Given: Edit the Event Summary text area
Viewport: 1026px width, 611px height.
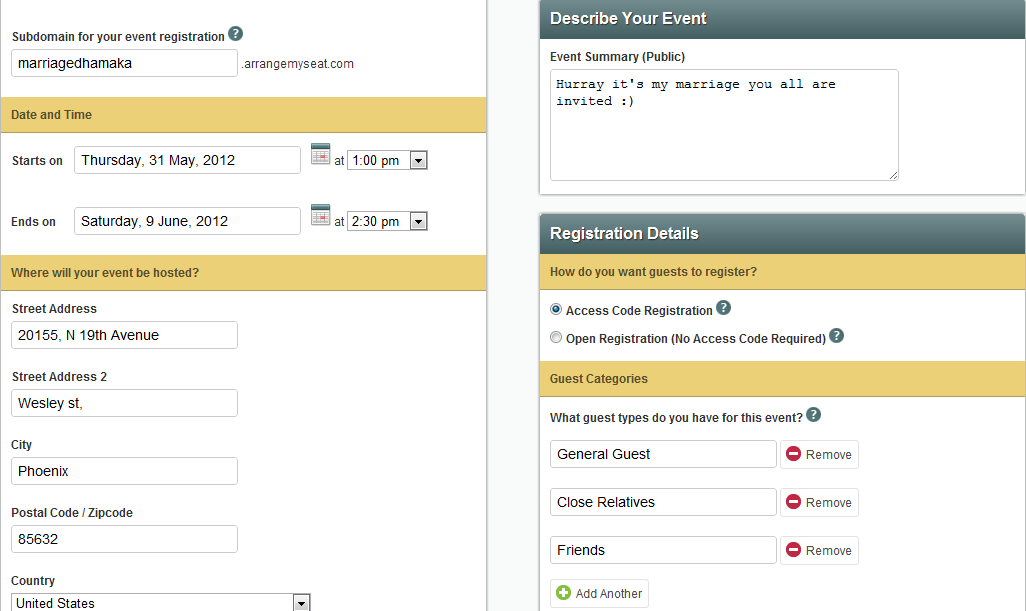Looking at the screenshot, I should [724, 125].
